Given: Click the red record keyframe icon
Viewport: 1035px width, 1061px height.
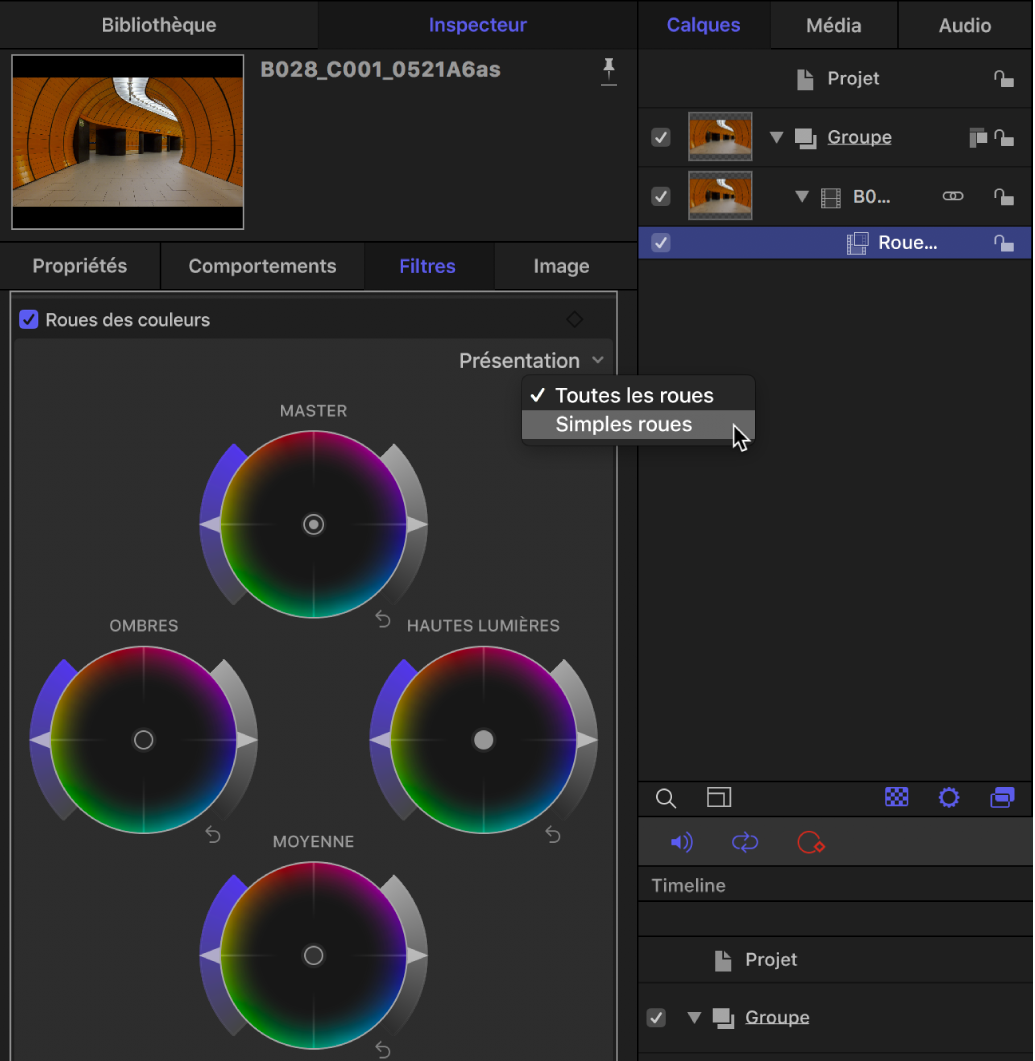Looking at the screenshot, I should point(809,843).
